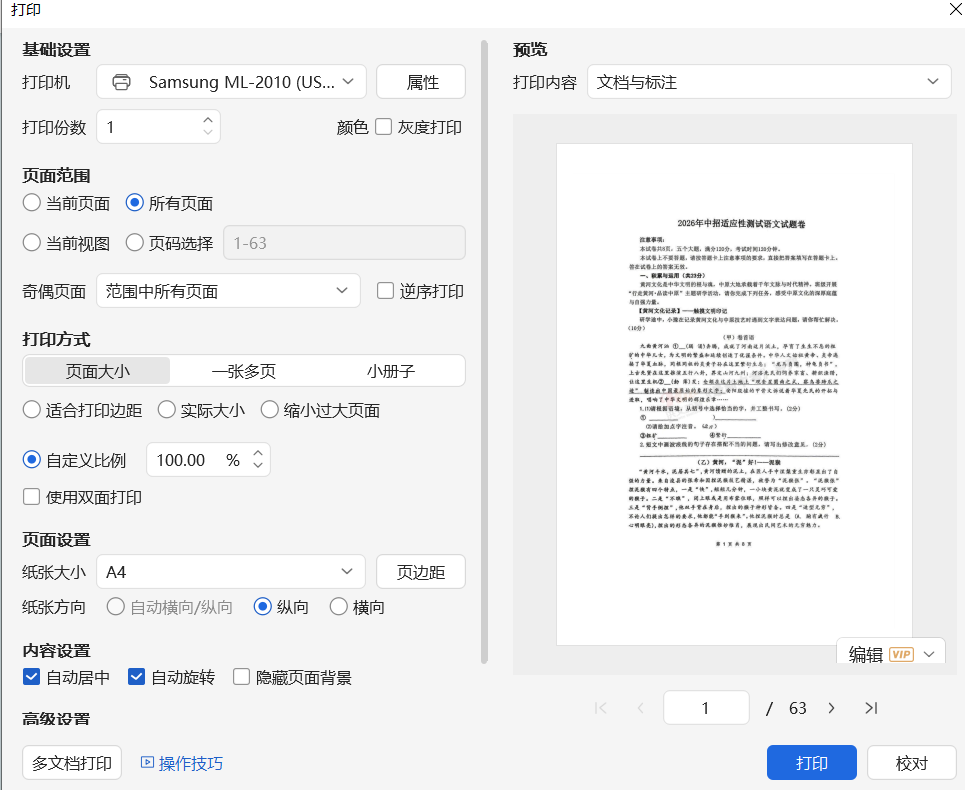Image resolution: width=965 pixels, height=790 pixels.
Task: Open 奇偶页面 范围中所有页面 dropdown
Action: tap(228, 290)
